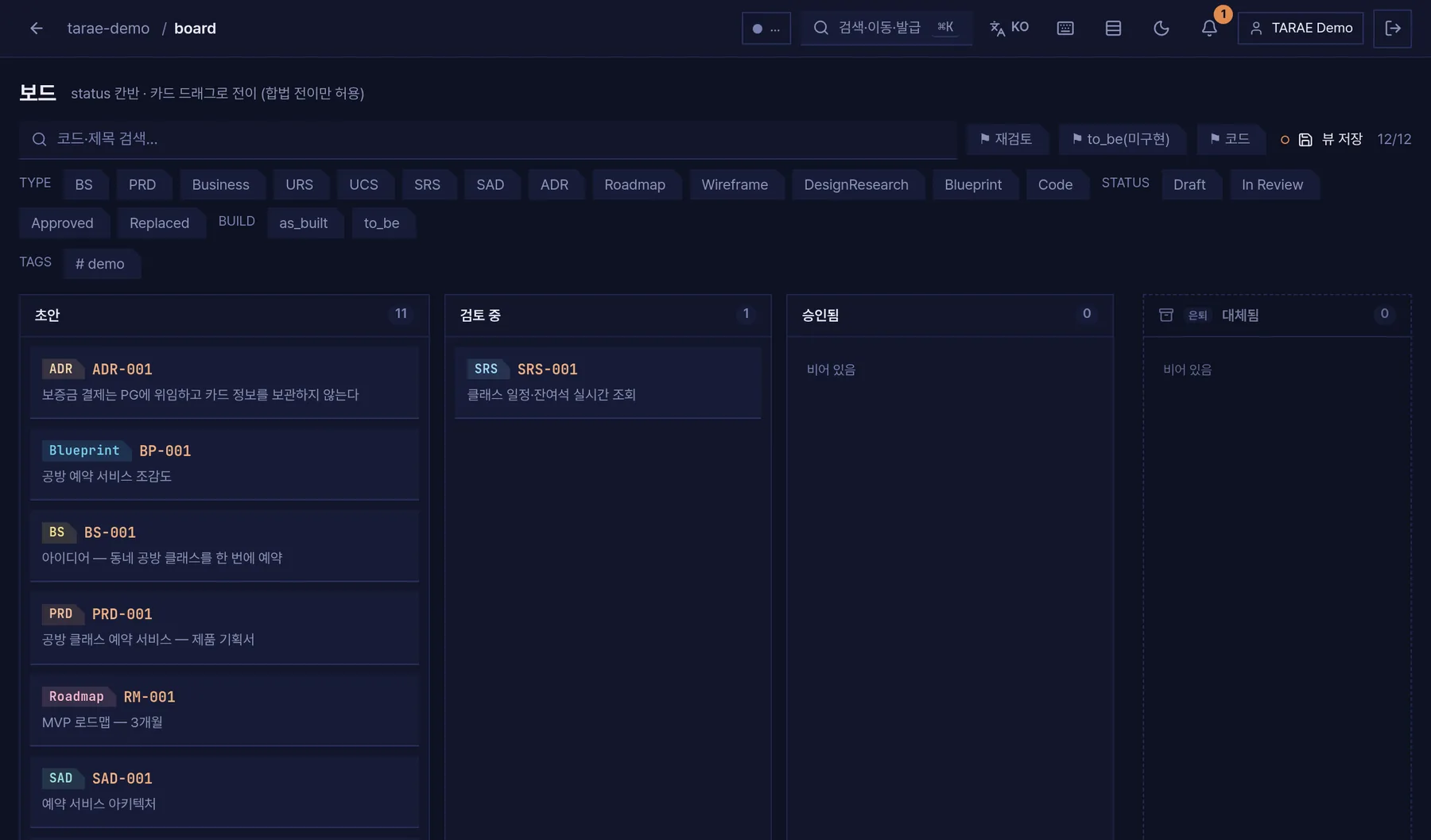The image size is (1431, 840).
Task: Go to tarae-demo breadcrumb
Action: pyautogui.click(x=108, y=29)
